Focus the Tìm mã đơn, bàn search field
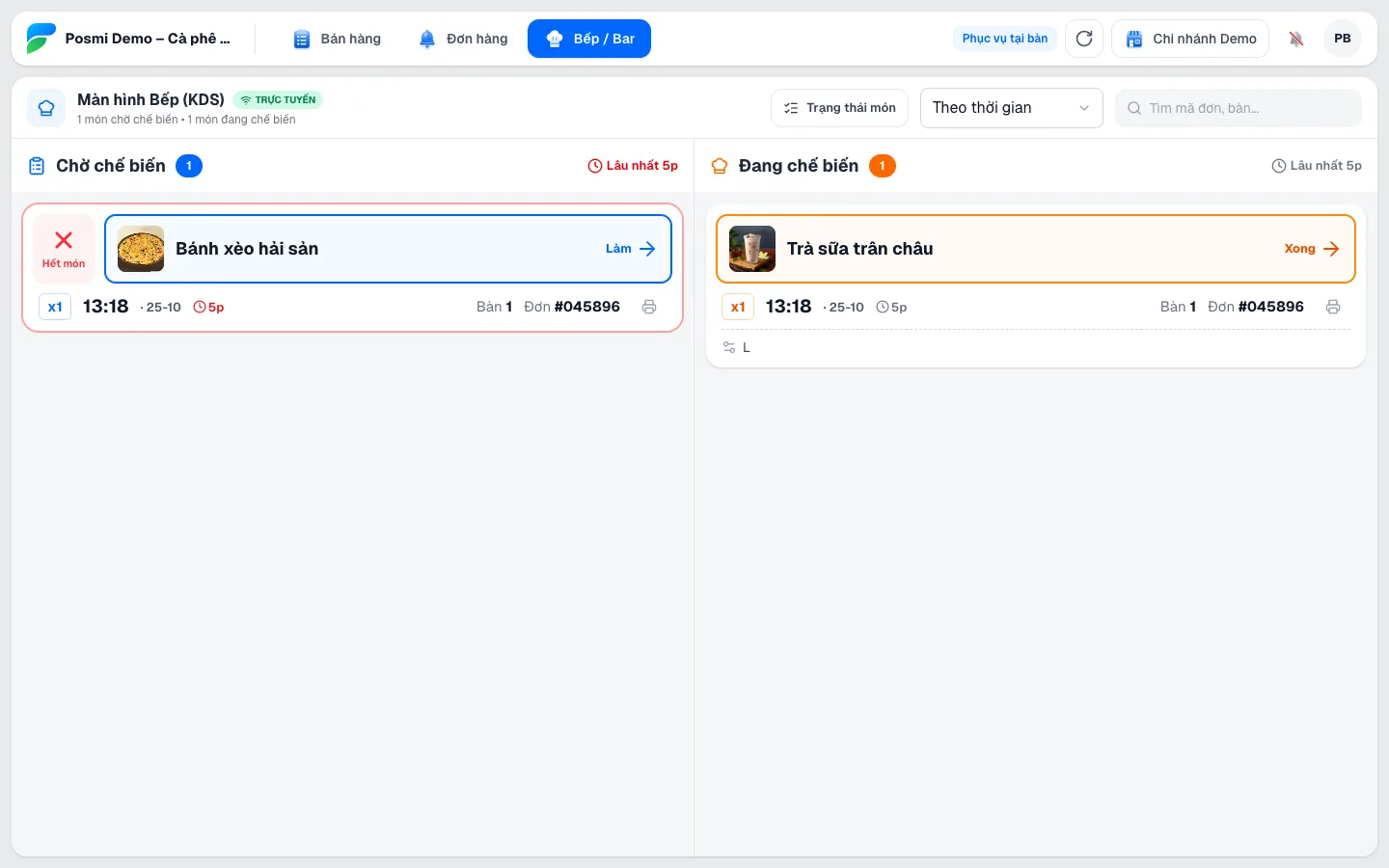 click(x=1239, y=108)
